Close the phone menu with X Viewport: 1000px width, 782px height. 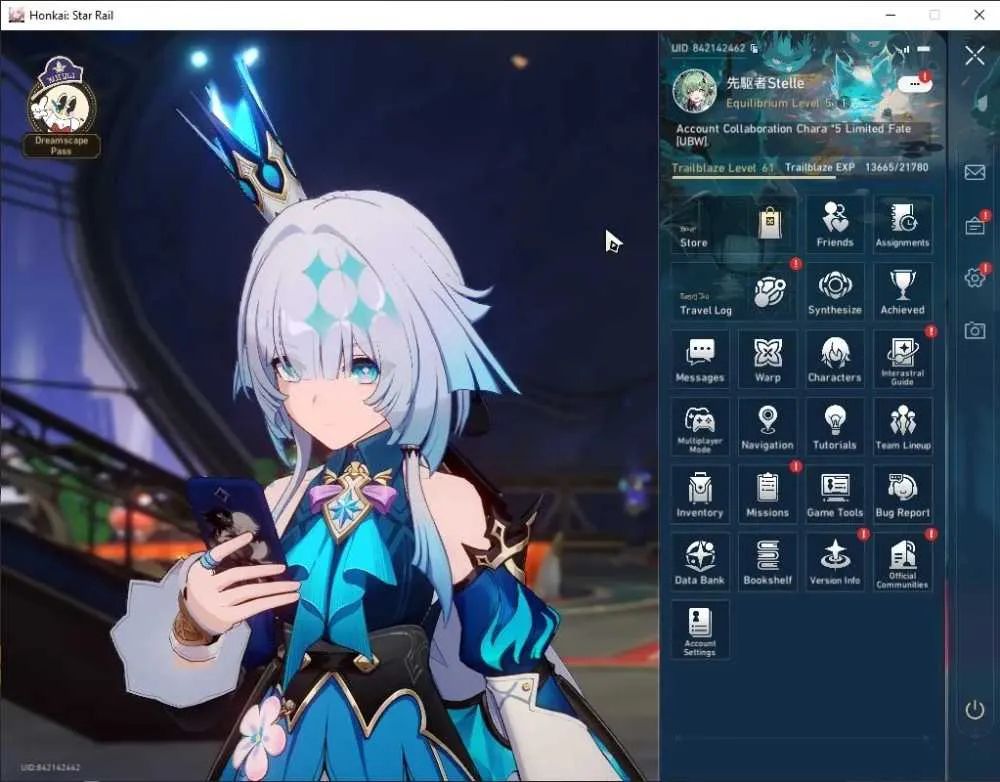974,55
